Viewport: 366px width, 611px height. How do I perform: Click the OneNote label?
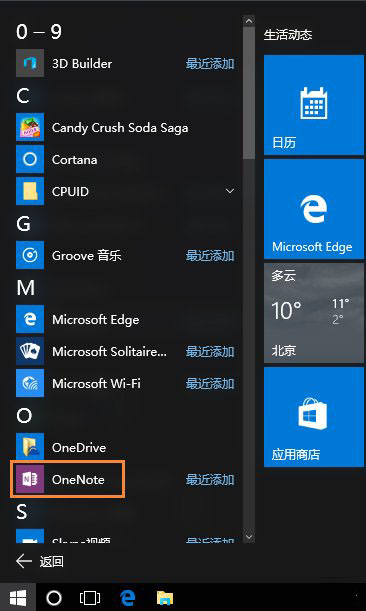pos(78,479)
